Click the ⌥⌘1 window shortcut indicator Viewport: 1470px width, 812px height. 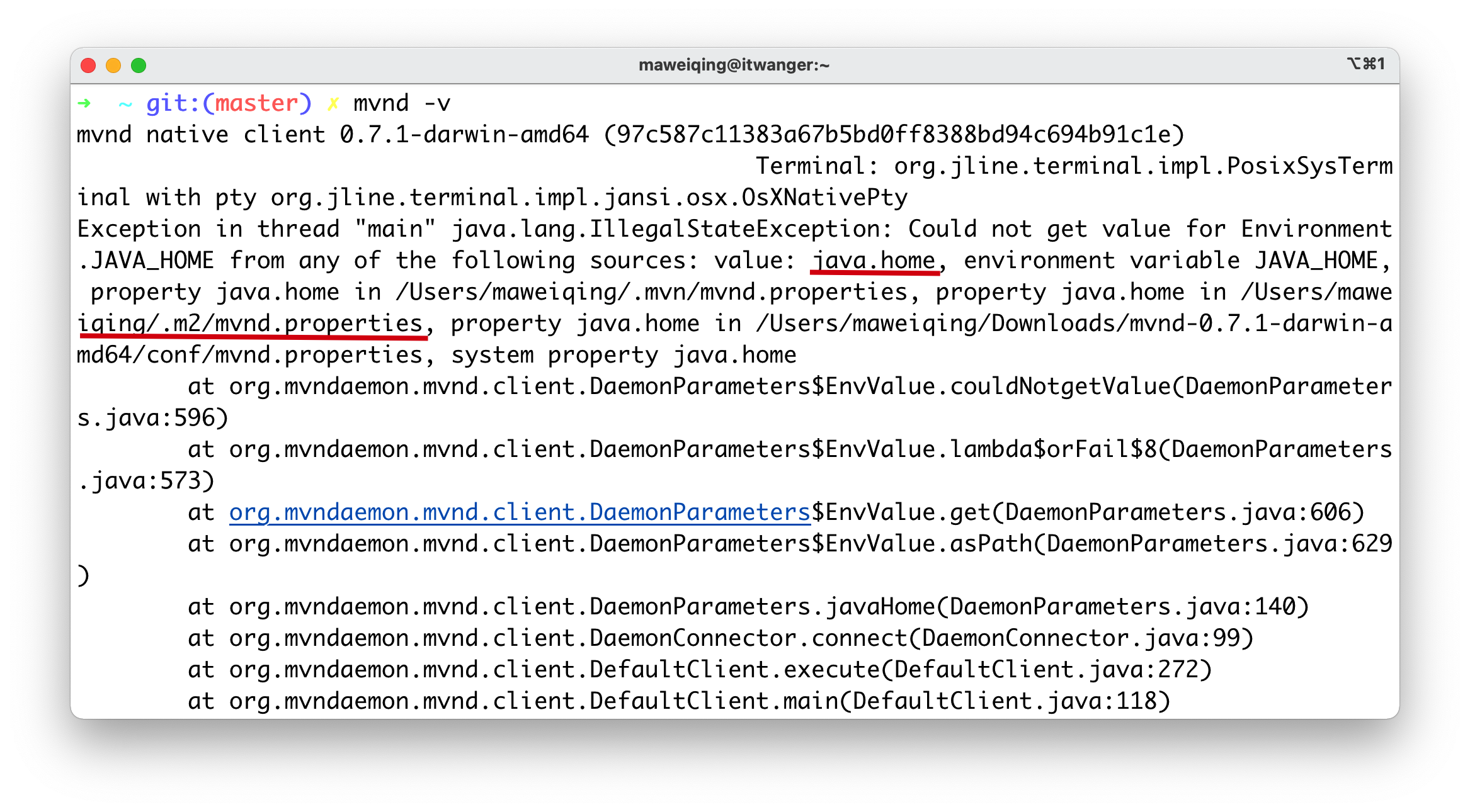pos(1365,64)
